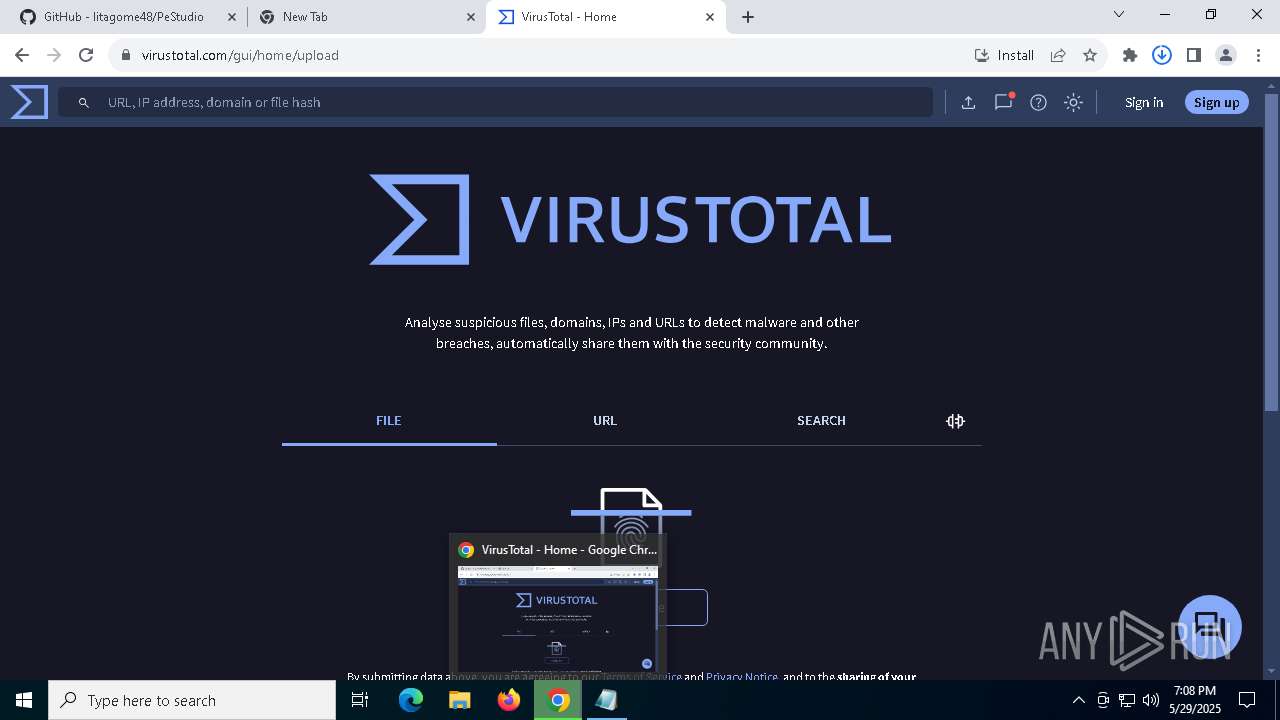This screenshot has height=720, width=1280.
Task: Open the tab search chevron dropdown
Action: [x=1119, y=14]
